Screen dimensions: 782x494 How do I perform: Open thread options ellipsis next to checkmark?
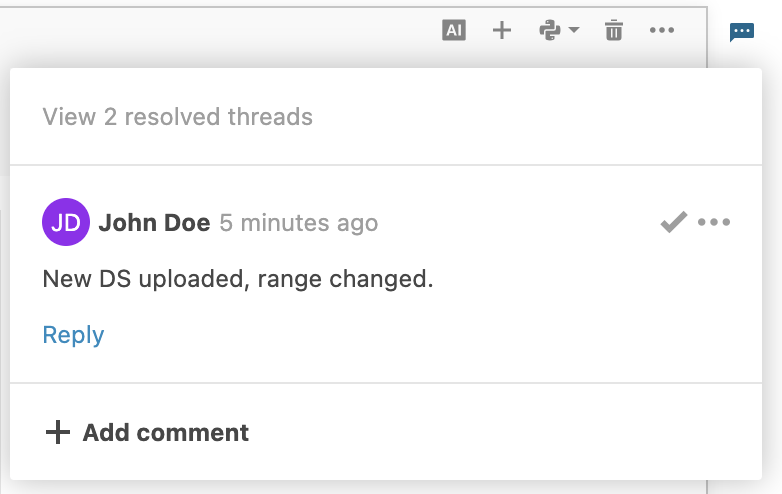(x=714, y=222)
